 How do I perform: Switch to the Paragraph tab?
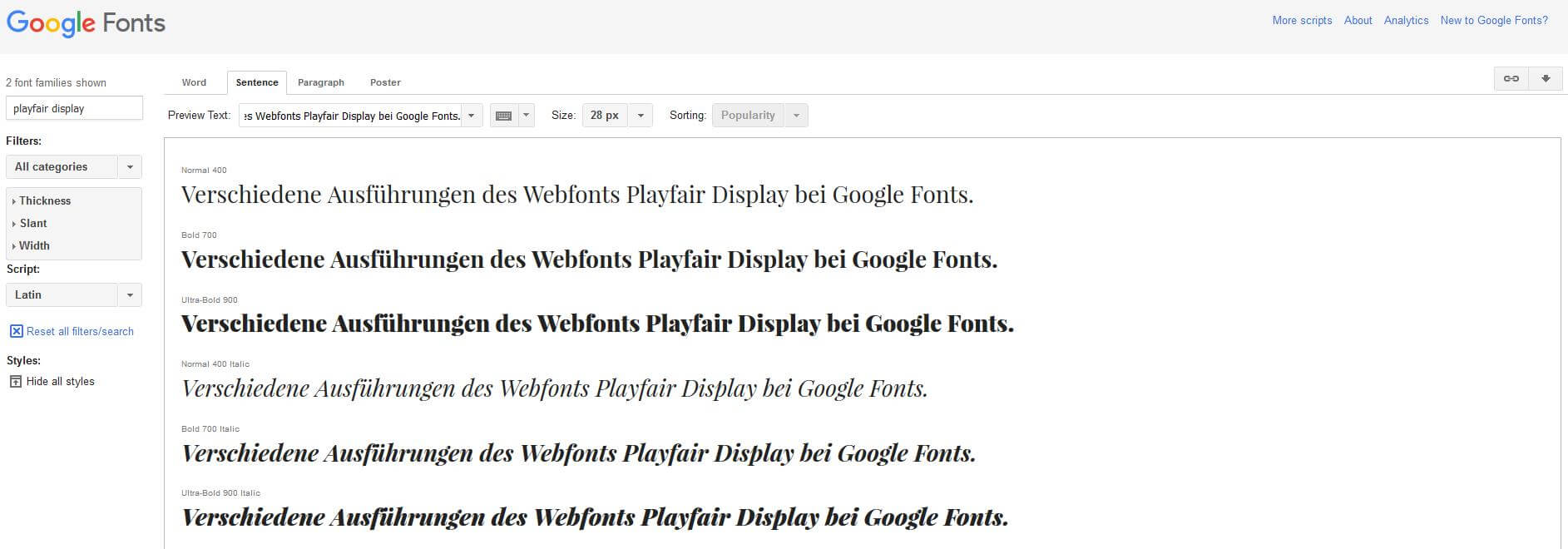coord(321,82)
